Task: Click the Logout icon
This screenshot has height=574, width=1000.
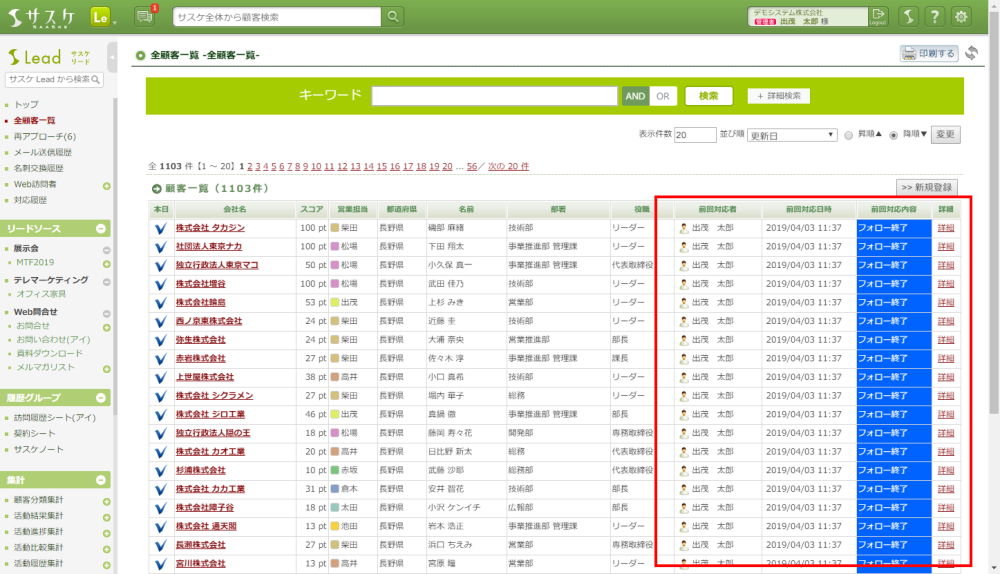Action: coord(878,17)
